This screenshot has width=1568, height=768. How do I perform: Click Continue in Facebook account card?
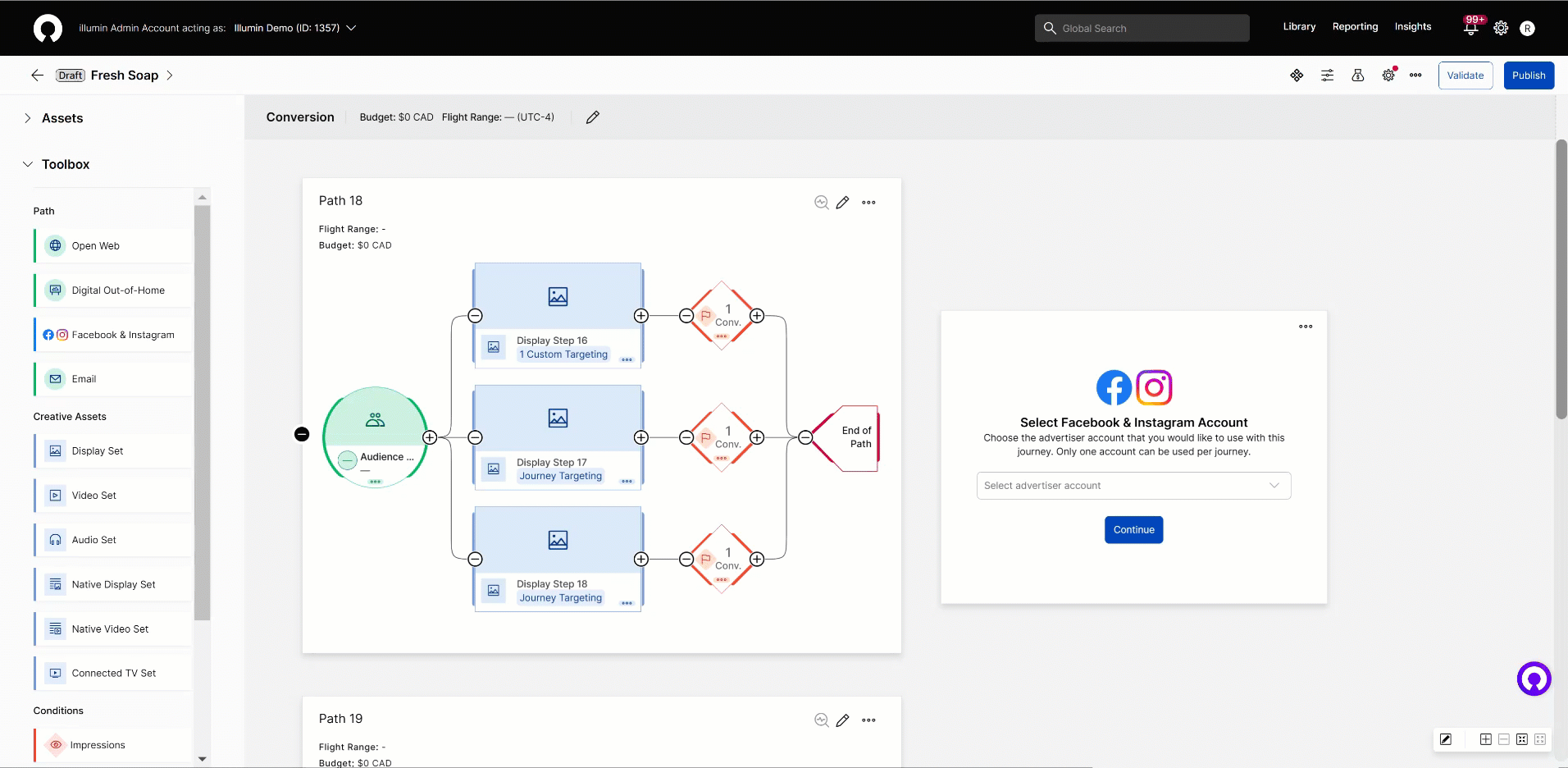click(x=1133, y=530)
